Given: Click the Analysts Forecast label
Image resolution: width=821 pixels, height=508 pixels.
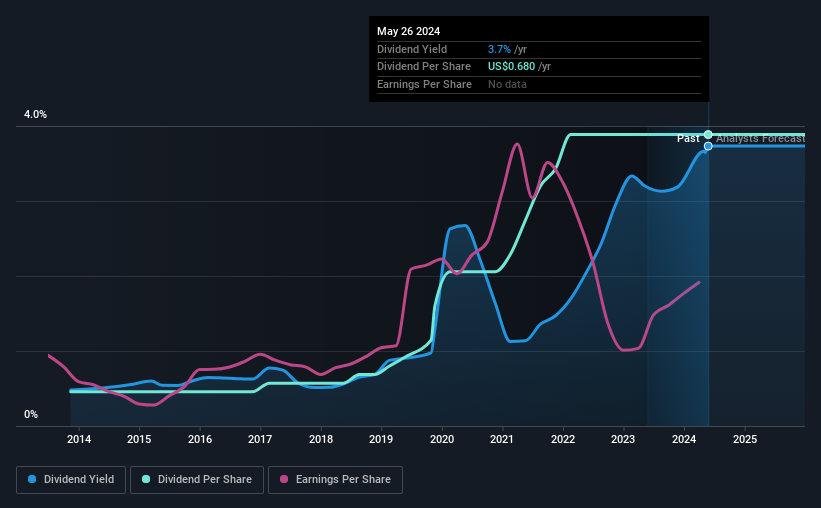Looking at the screenshot, I should coord(760,138).
